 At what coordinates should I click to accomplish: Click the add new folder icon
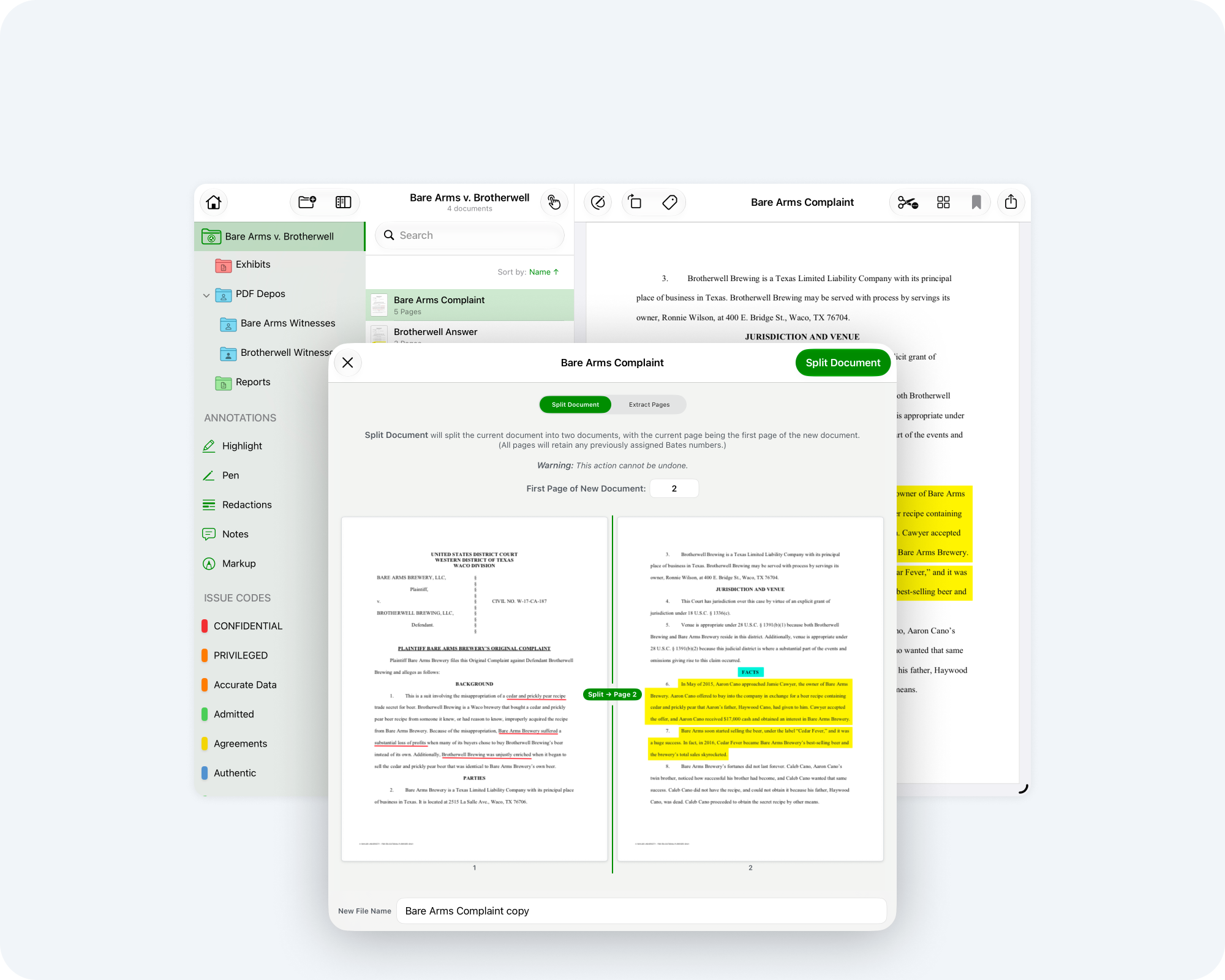point(307,202)
